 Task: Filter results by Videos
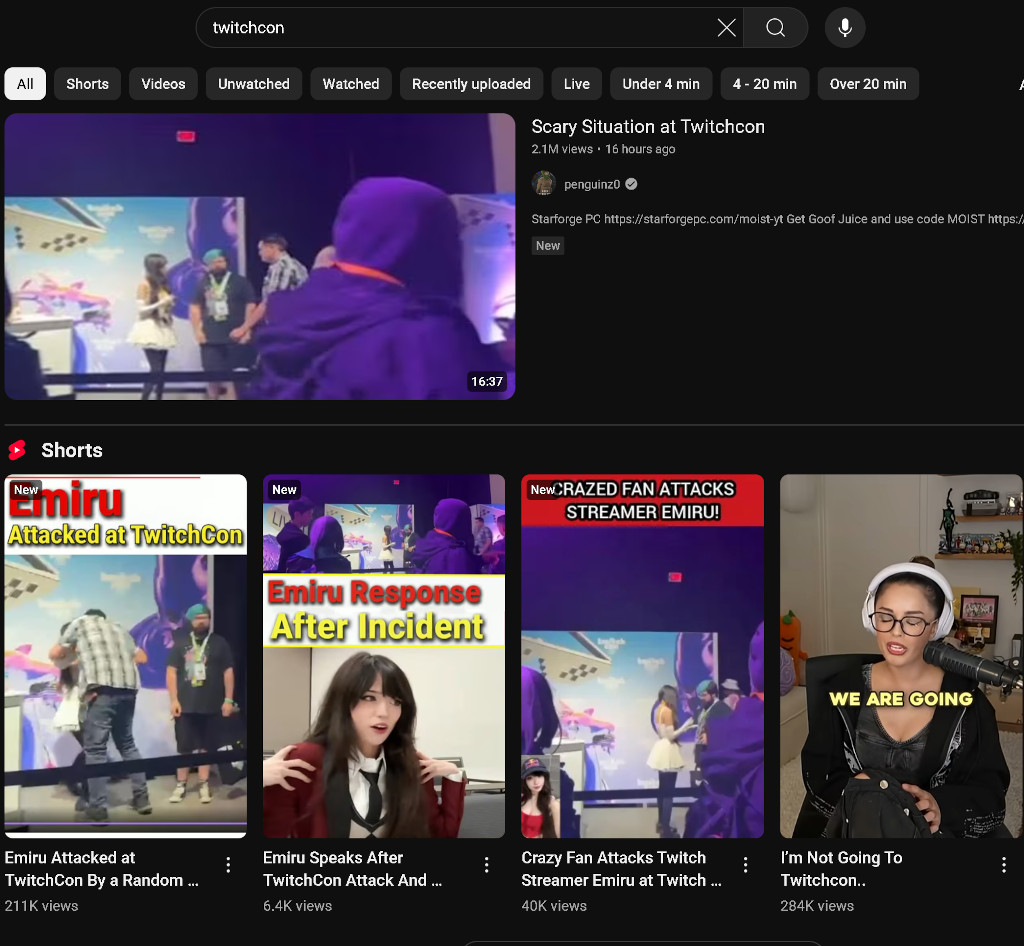[x=163, y=84]
